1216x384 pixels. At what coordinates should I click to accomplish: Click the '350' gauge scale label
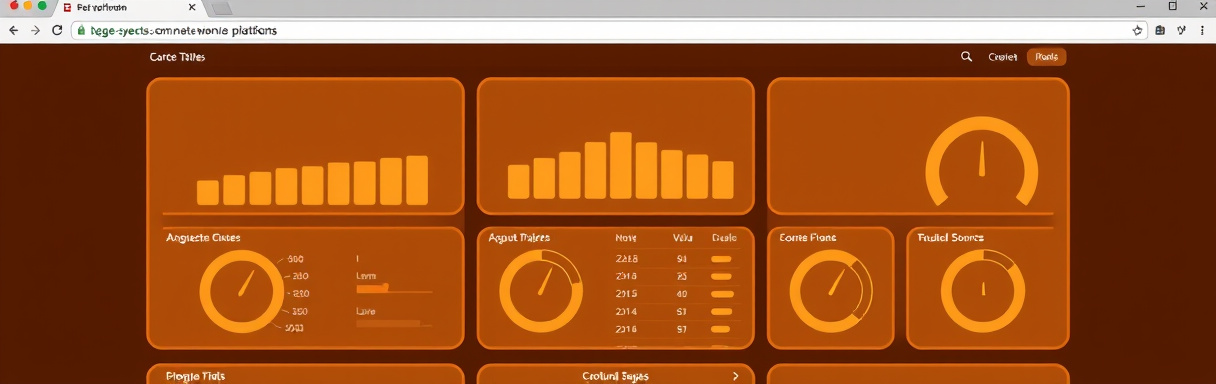coord(299,311)
